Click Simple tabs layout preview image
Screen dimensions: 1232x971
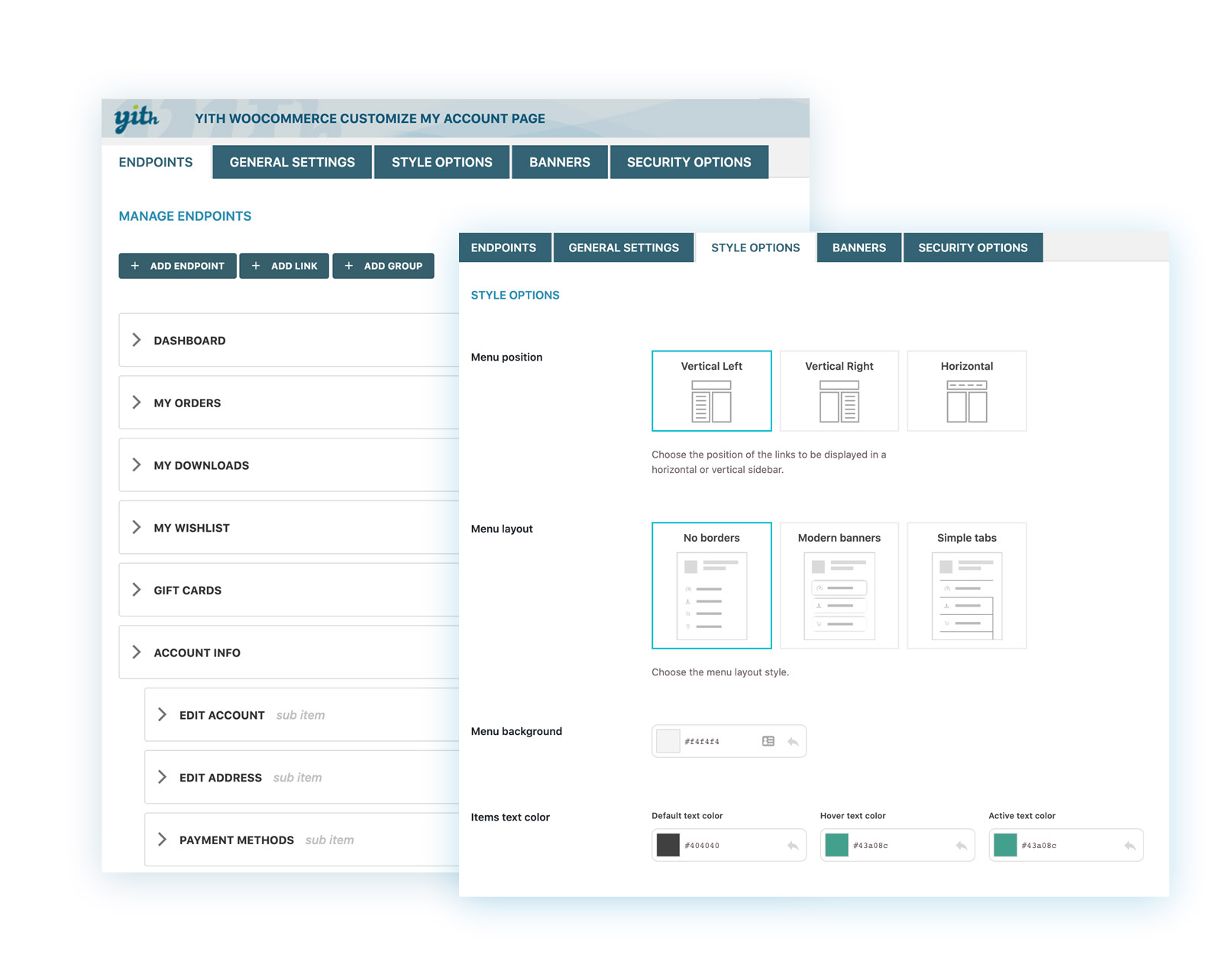(x=966, y=596)
